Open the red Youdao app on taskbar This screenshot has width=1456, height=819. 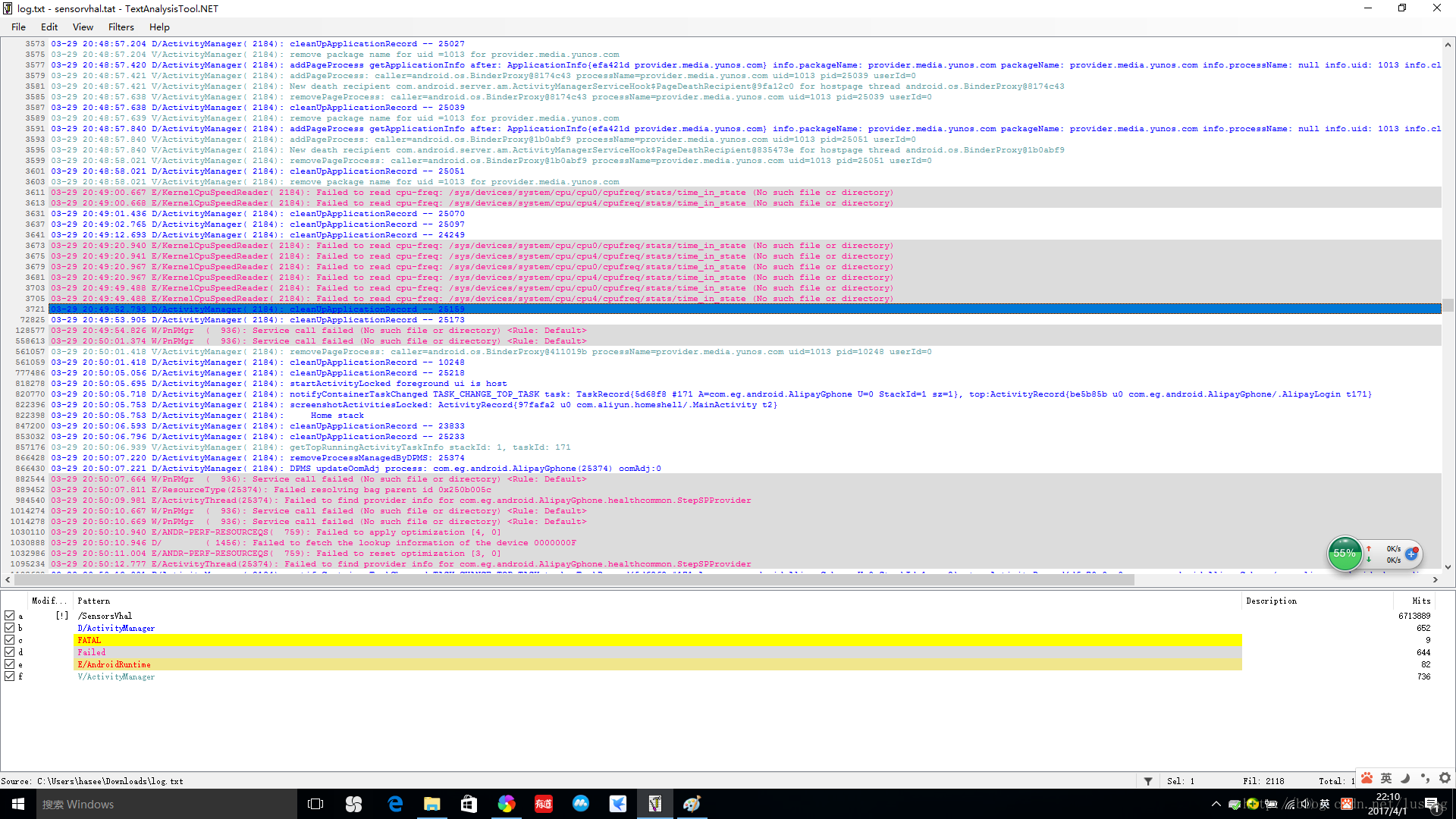pyautogui.click(x=544, y=804)
